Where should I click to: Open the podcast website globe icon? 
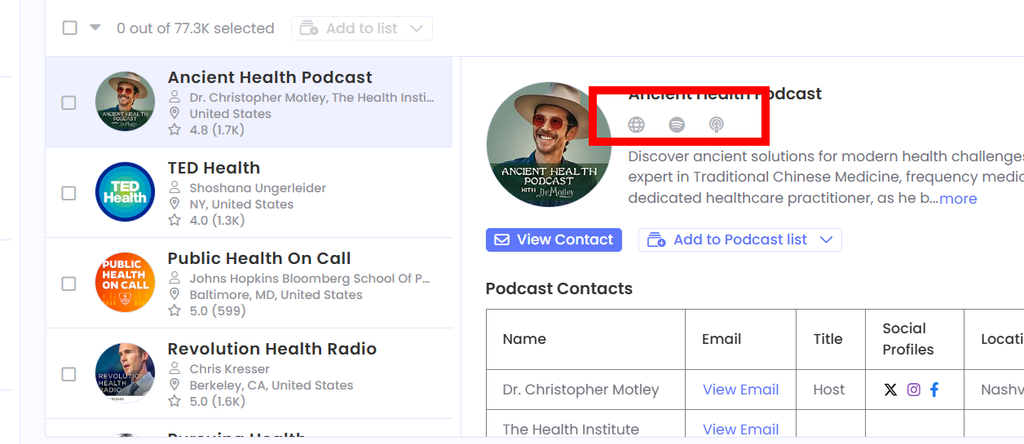click(x=636, y=125)
